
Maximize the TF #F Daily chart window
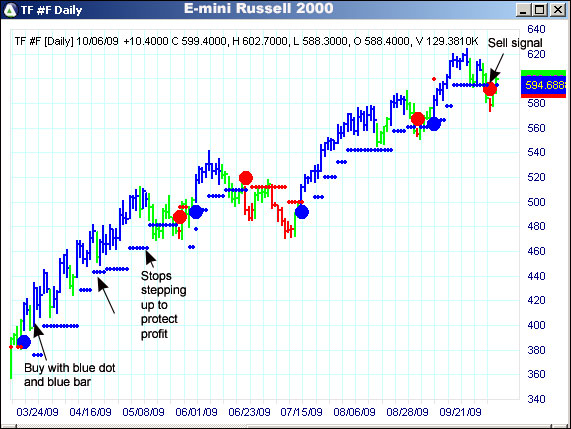pyautogui.click(x=539, y=10)
